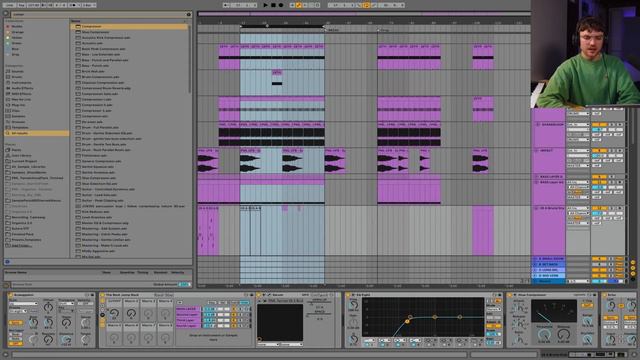Image resolution: width=640 pixels, height=360 pixels.
Task: Click the Random column in Groove Pool
Action: click(x=160, y=273)
